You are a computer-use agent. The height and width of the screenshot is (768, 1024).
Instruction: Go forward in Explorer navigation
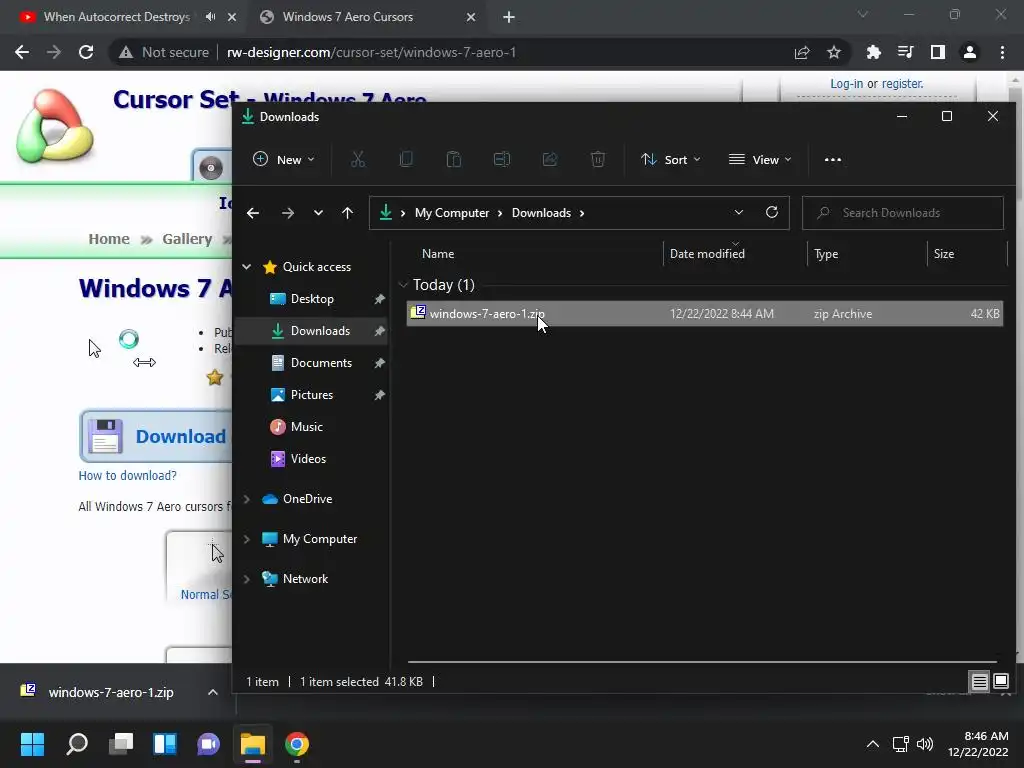tap(287, 213)
